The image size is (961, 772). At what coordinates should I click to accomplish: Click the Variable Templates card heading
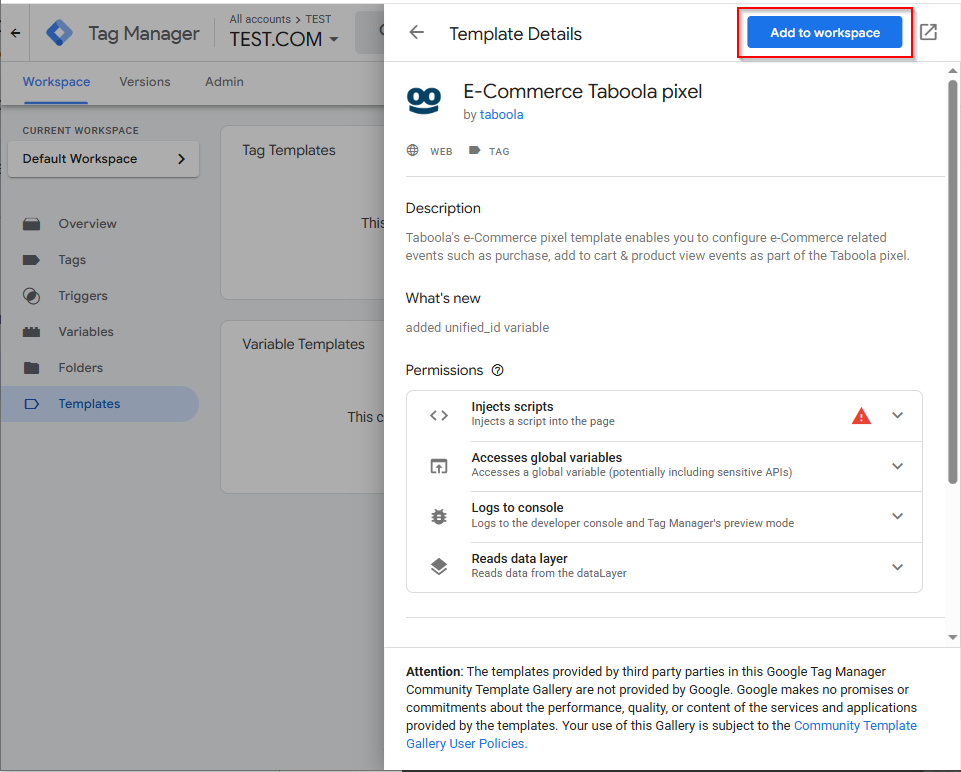(x=303, y=344)
